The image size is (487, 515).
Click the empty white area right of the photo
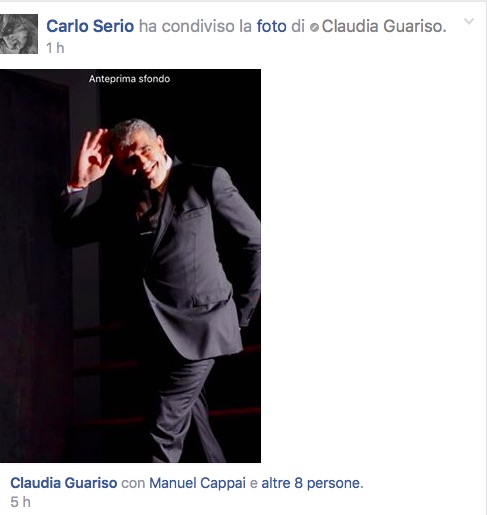pos(372,266)
